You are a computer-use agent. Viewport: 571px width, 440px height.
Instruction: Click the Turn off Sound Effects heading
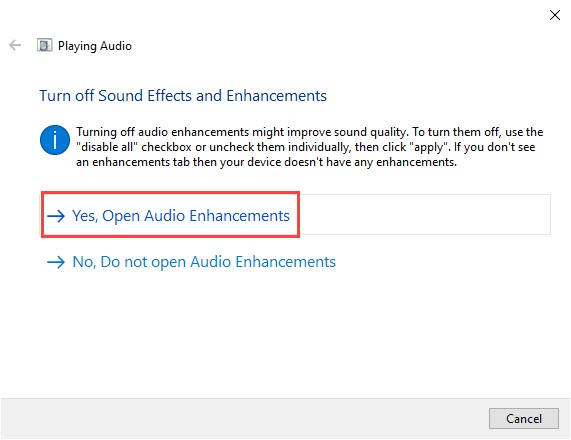[x=183, y=96]
